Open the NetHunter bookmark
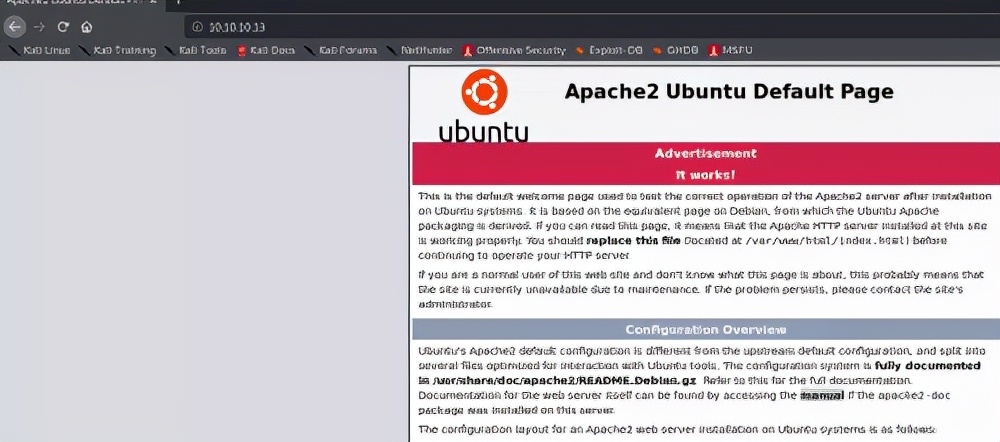The width and height of the screenshot is (1000, 442). click(x=420, y=50)
